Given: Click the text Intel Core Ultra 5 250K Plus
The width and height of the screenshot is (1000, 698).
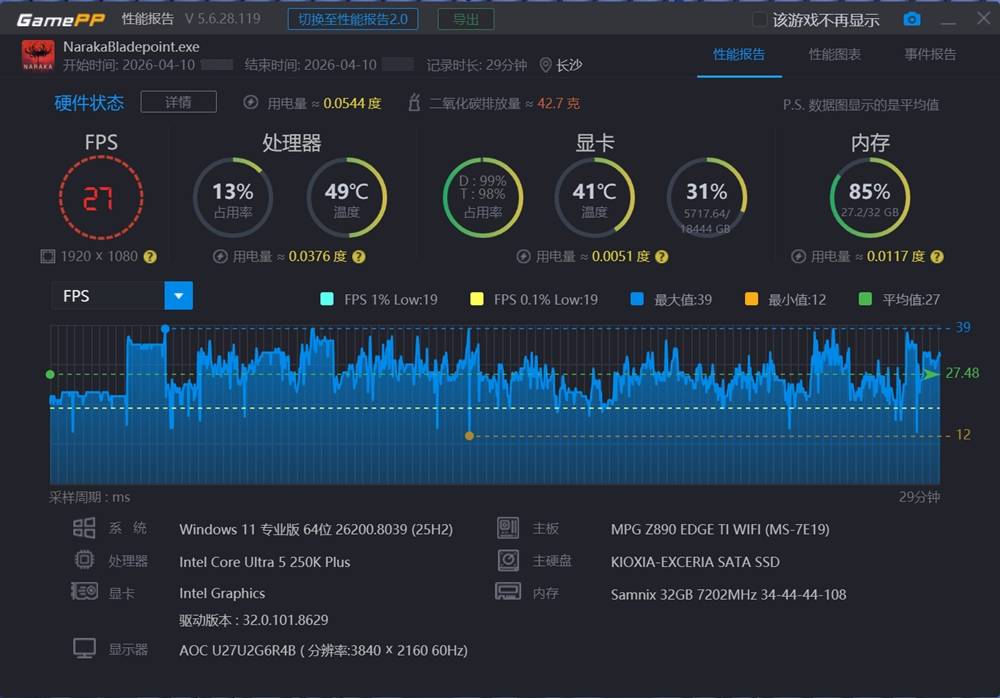Looking at the screenshot, I should coord(265,562).
